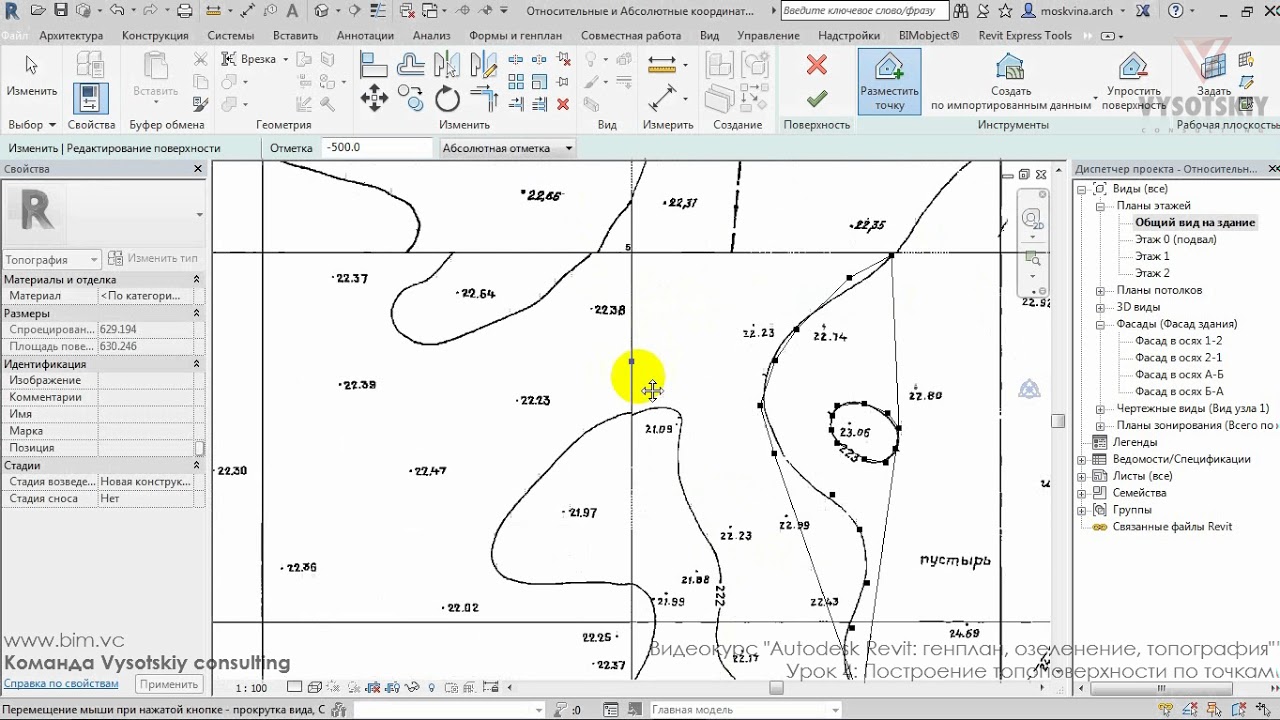Screen dimensions: 1280x720
Task: Collapse the Планы этажей tree node
Action: [x=1099, y=206]
